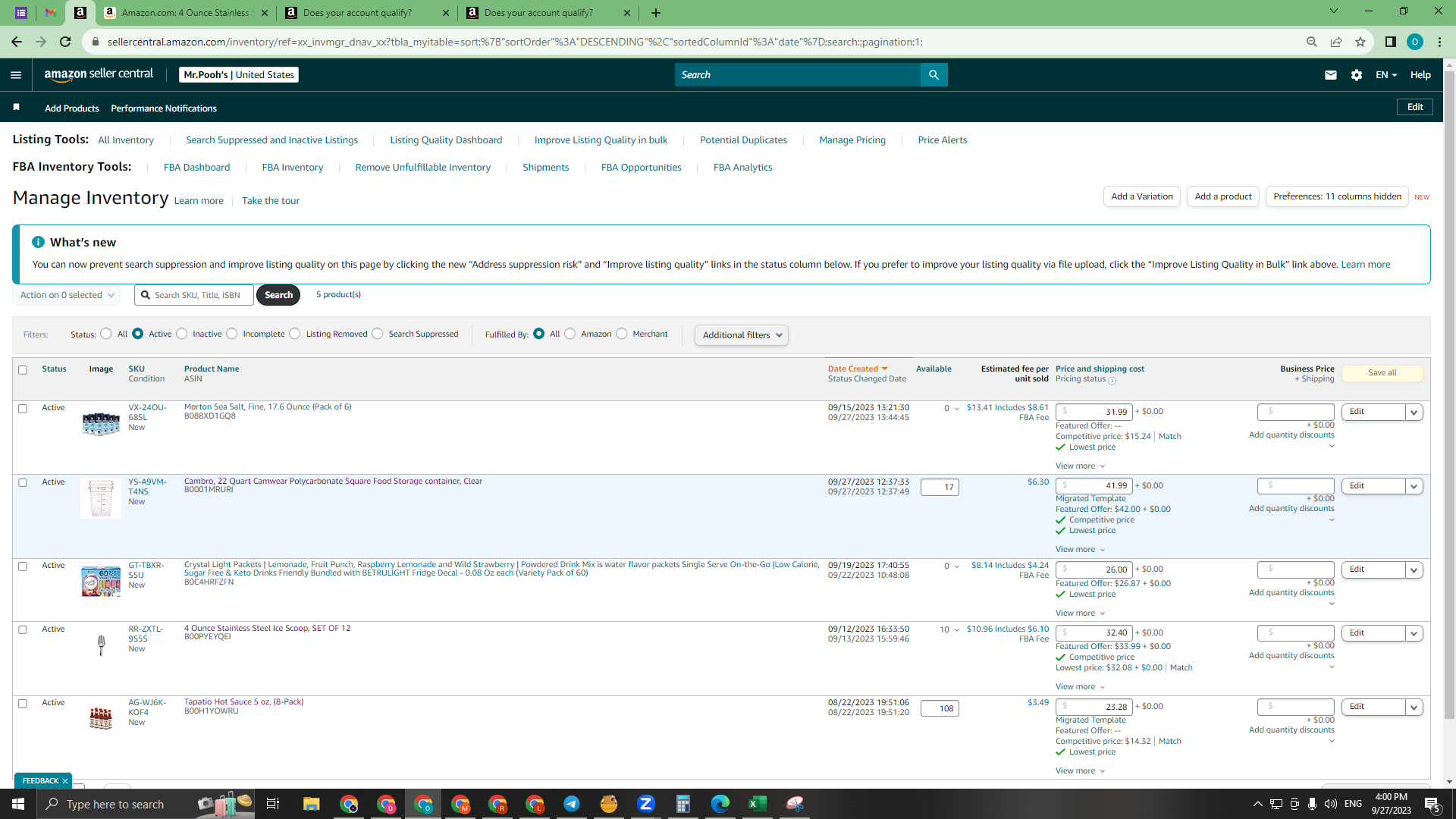Open the EN language dropdown

(x=1386, y=75)
